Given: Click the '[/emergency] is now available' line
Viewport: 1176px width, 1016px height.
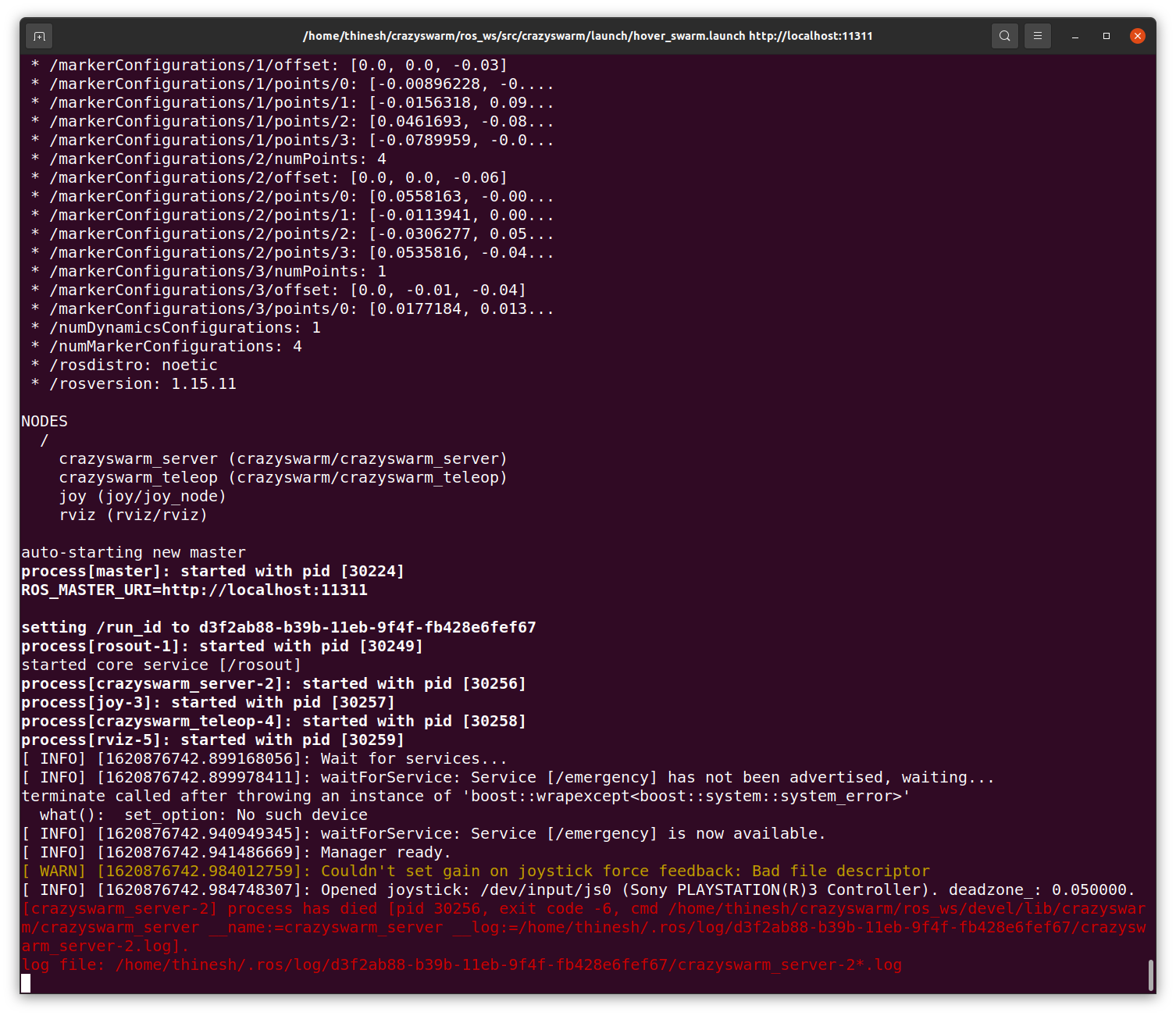Looking at the screenshot, I should [x=424, y=834].
